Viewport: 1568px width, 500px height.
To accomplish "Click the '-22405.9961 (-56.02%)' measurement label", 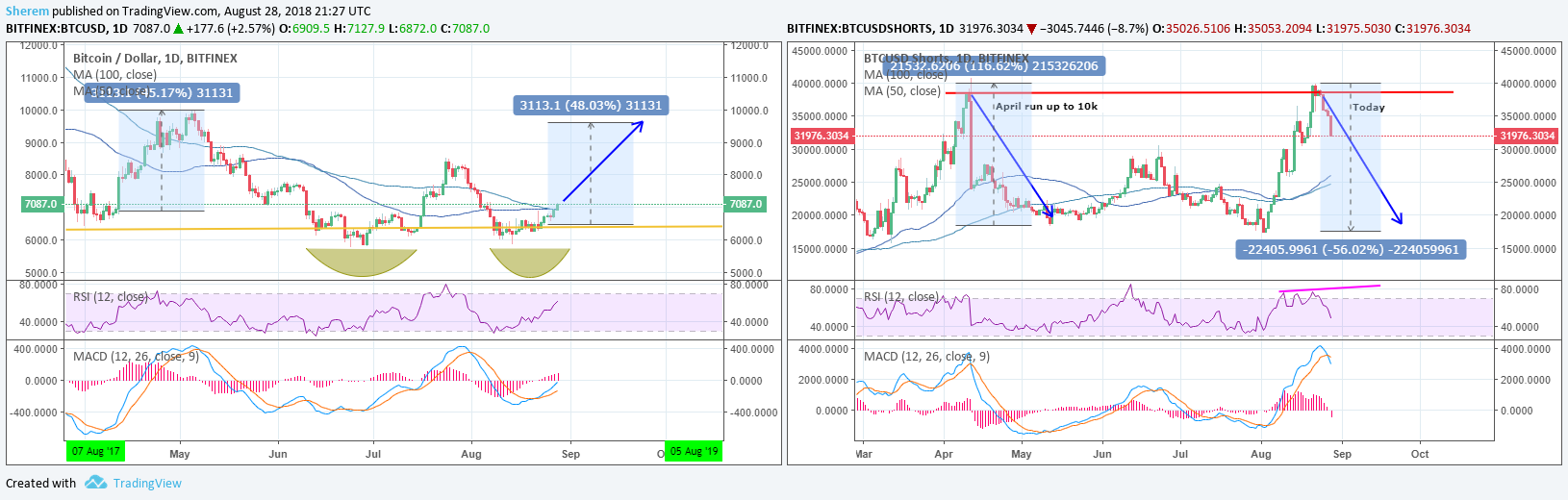I will click(1351, 249).
